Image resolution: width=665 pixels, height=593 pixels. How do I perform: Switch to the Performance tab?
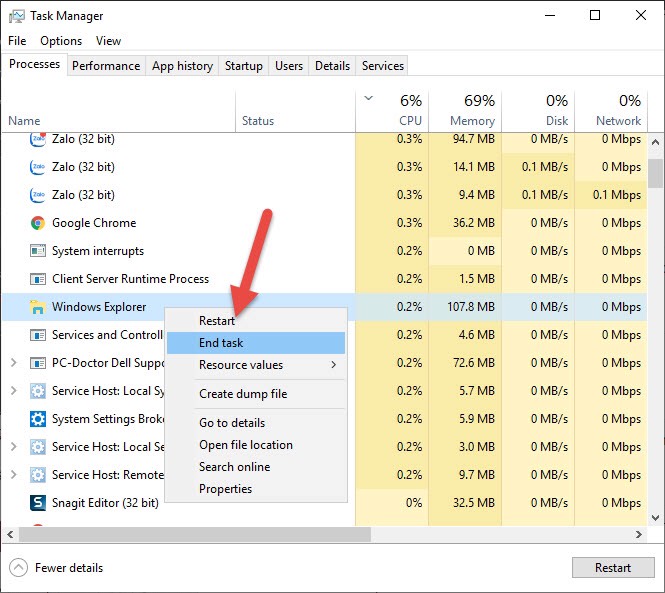pyautogui.click(x=106, y=66)
